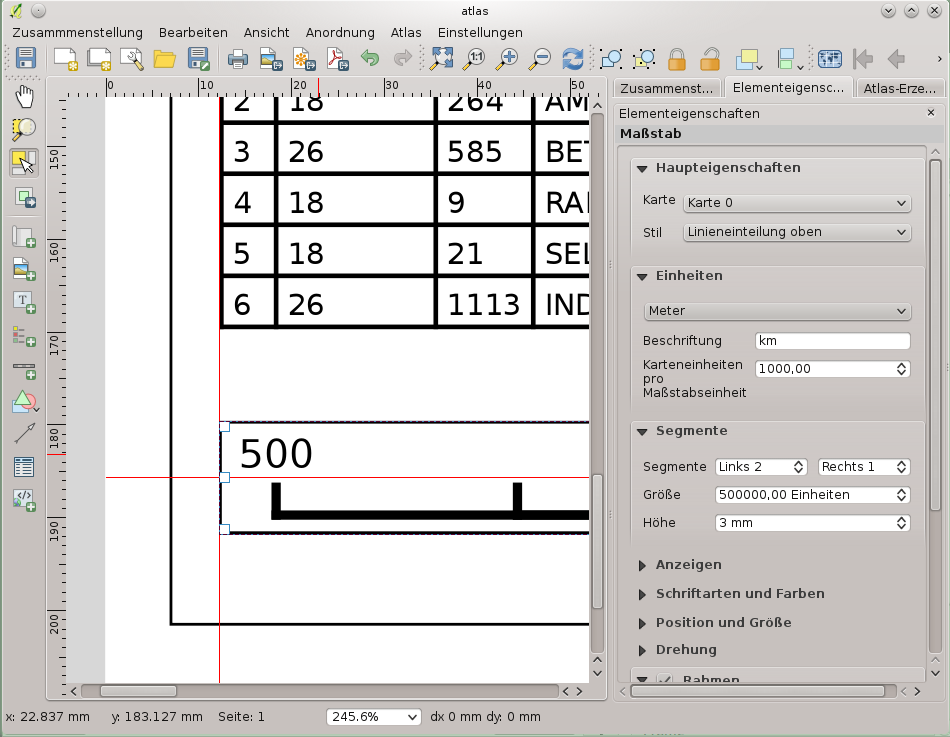
Task: Select the Zoom tool in sidebar
Action: (x=24, y=129)
